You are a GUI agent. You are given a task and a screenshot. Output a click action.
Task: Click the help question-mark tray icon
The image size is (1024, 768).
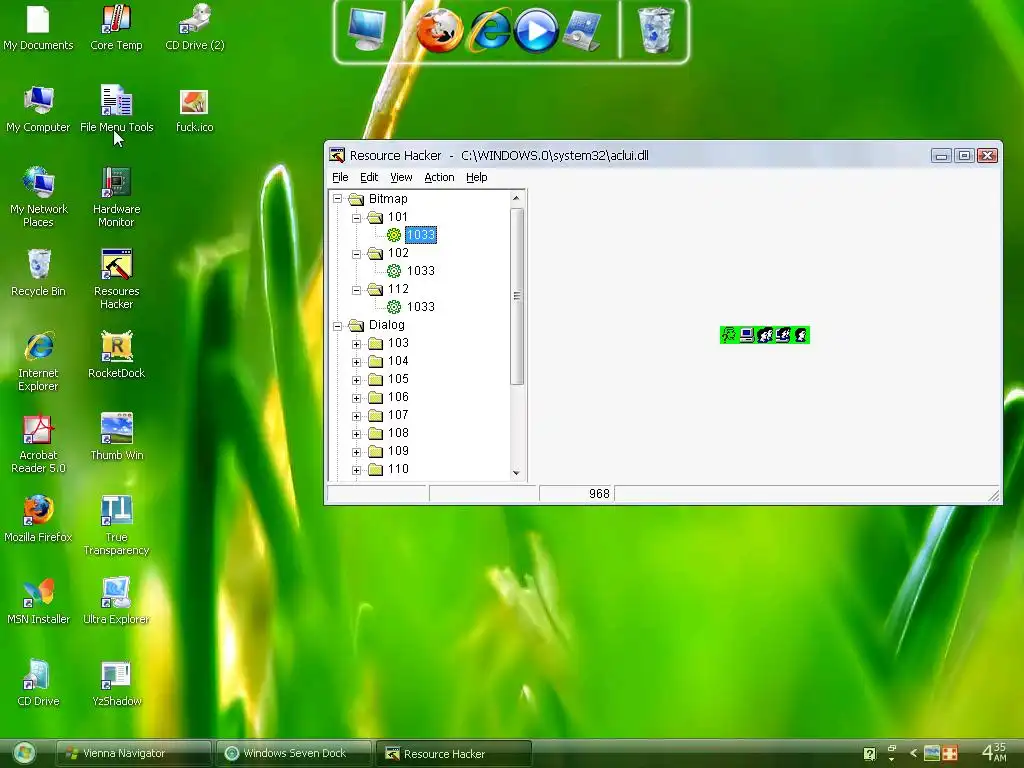pyautogui.click(x=869, y=754)
